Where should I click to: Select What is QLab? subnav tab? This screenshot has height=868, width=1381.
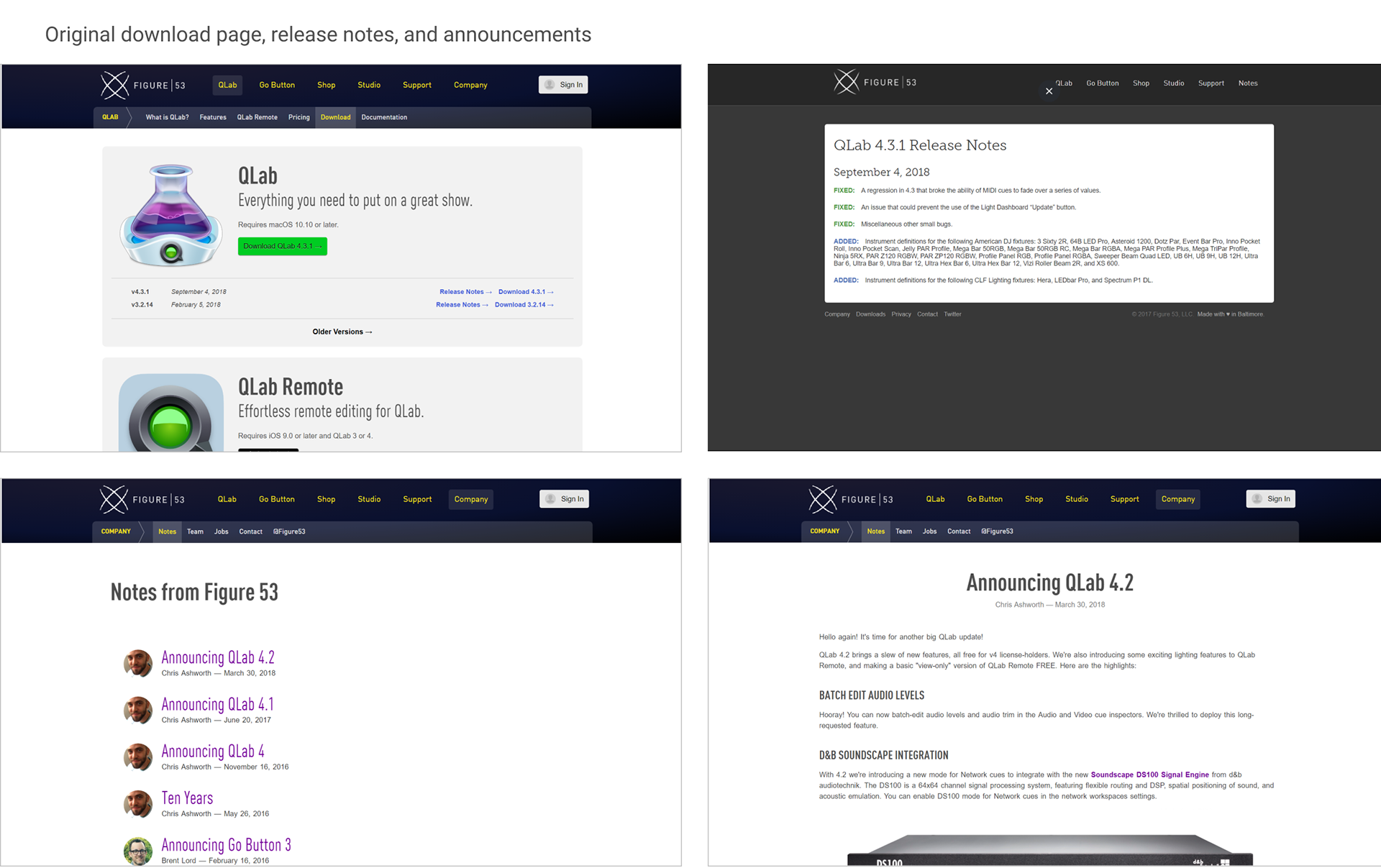point(168,117)
